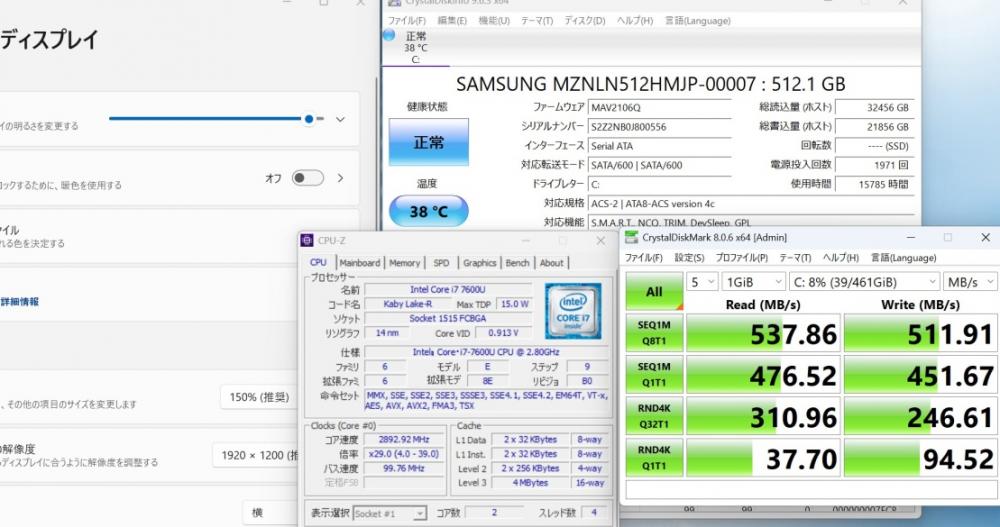Click the interface field Serial ATA
The width and height of the screenshot is (1000, 527).
coord(659,146)
